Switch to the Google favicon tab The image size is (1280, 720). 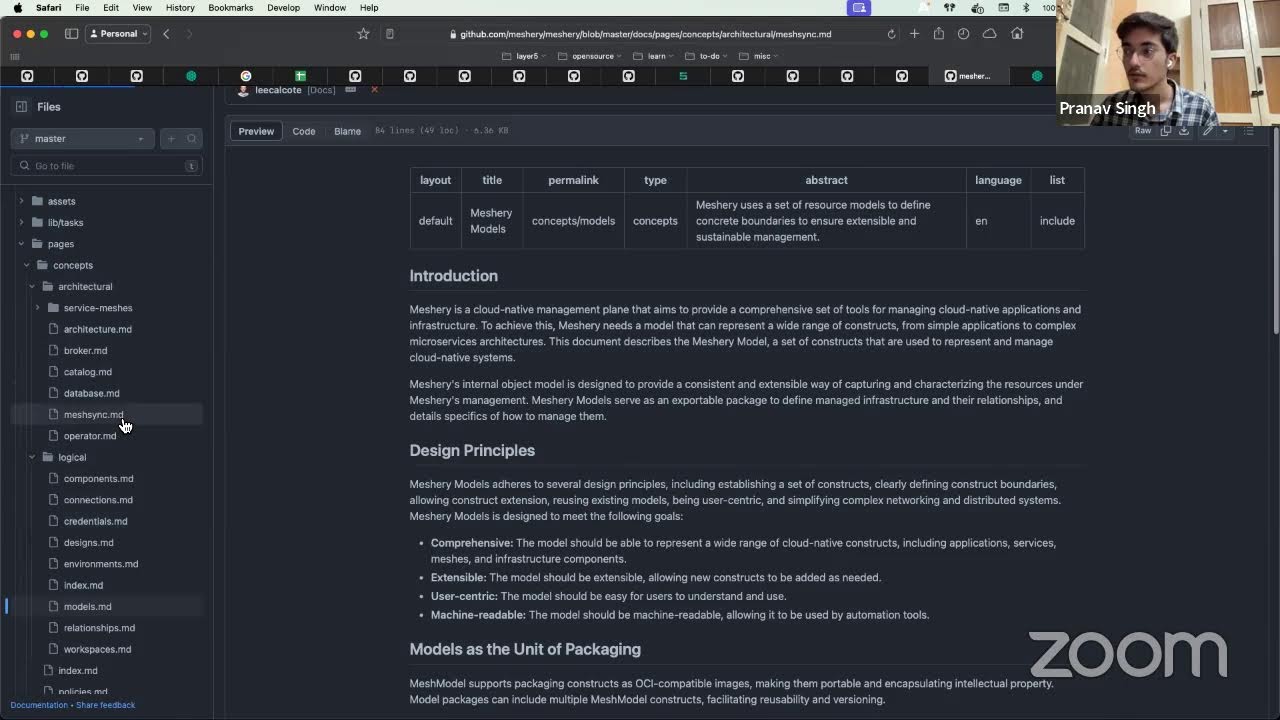point(246,76)
